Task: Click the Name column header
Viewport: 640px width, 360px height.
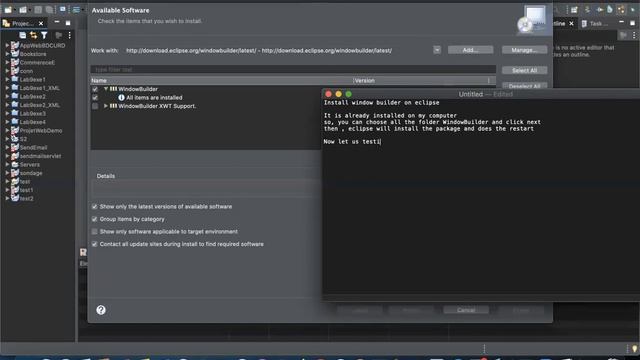Action: click(222, 80)
